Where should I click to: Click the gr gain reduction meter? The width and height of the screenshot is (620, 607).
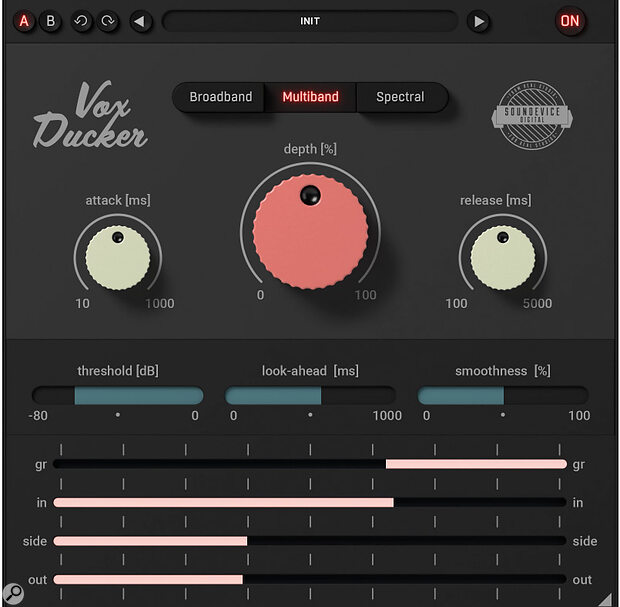310,464
